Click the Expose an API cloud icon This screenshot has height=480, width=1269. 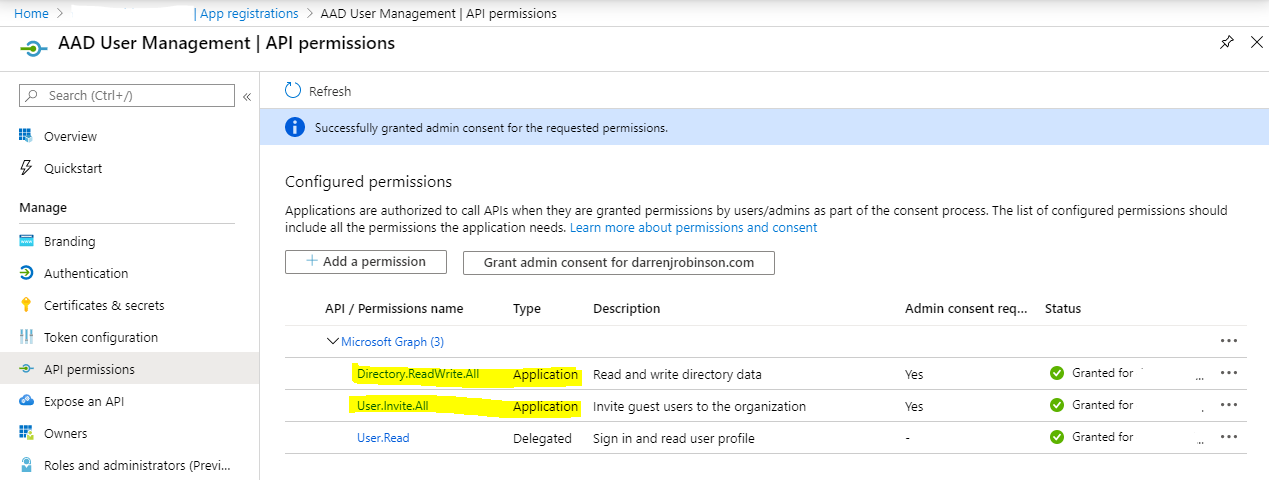point(26,401)
